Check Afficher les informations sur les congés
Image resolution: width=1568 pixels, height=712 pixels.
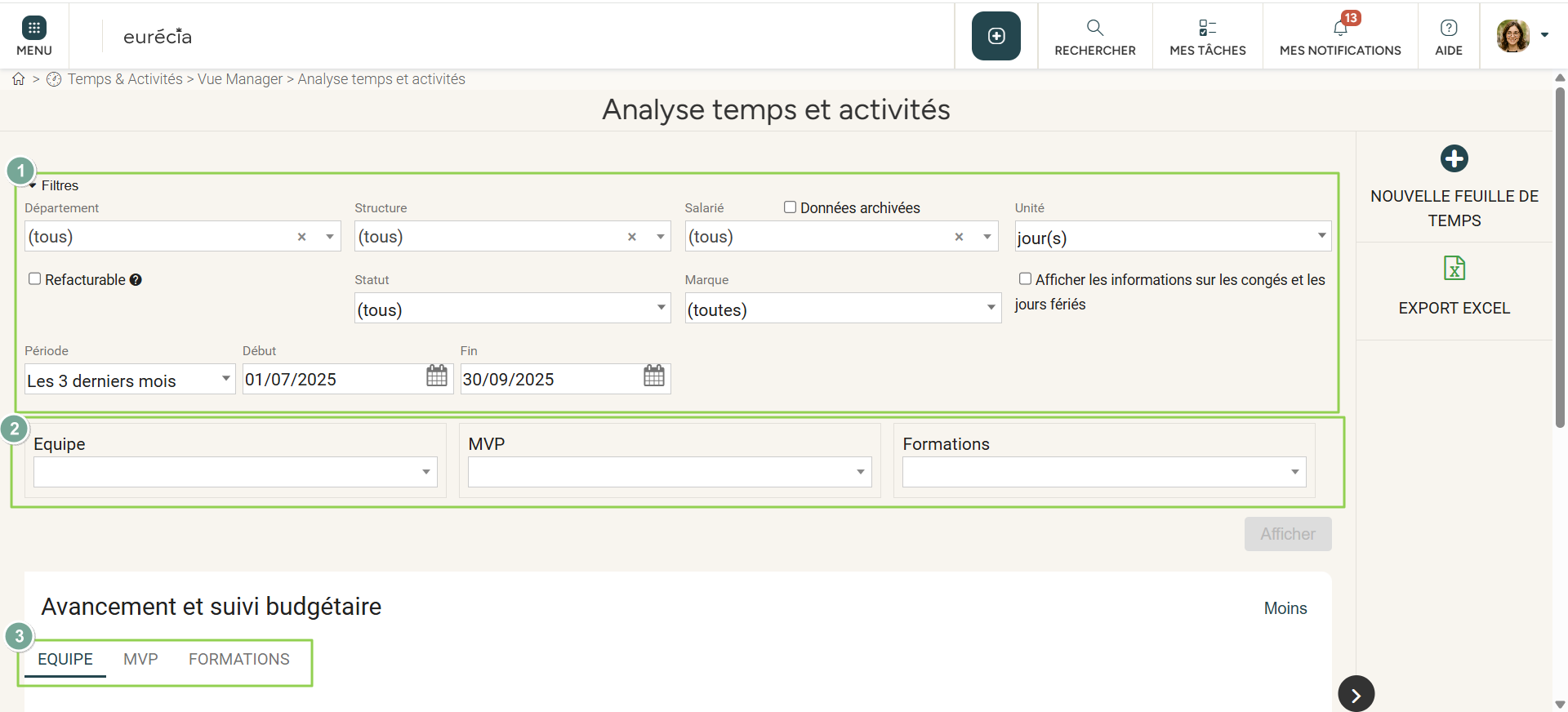(x=1025, y=279)
